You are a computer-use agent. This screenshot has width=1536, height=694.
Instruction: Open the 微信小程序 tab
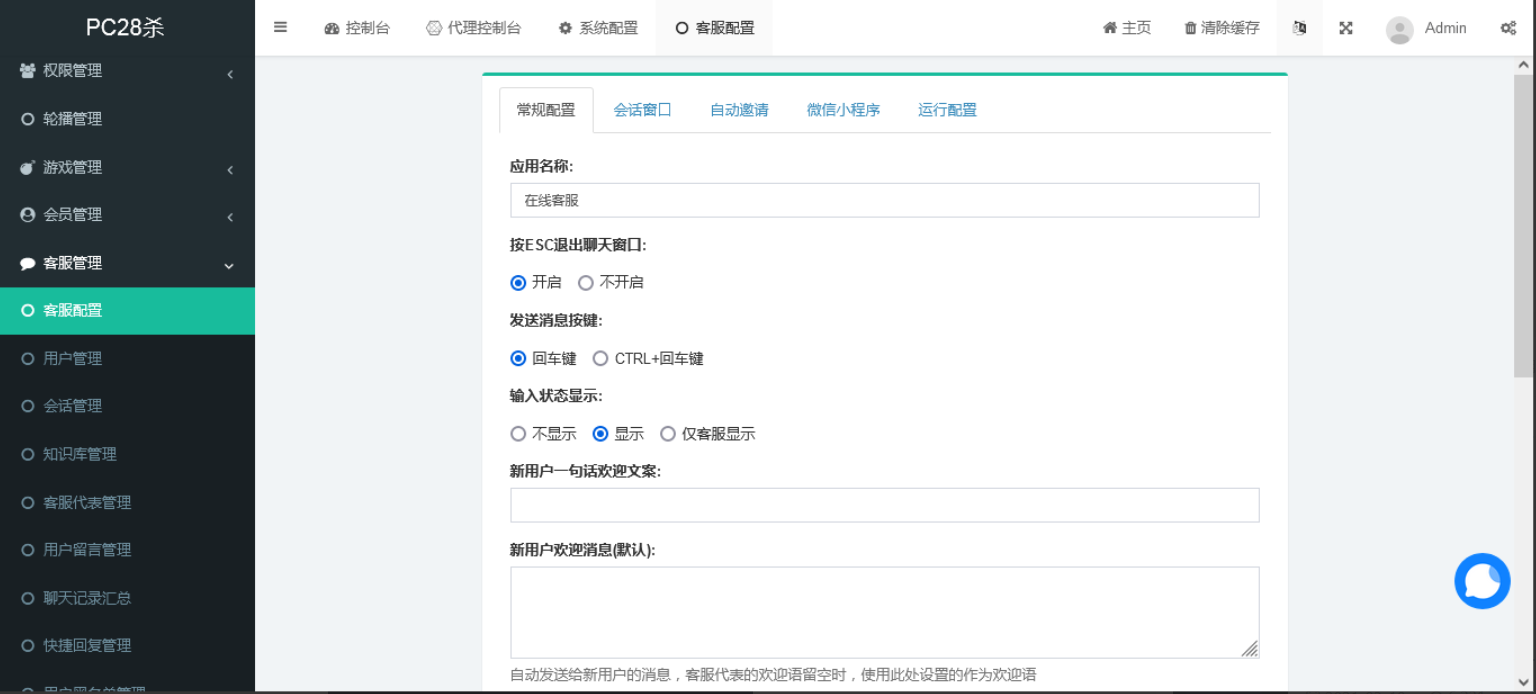pos(843,110)
